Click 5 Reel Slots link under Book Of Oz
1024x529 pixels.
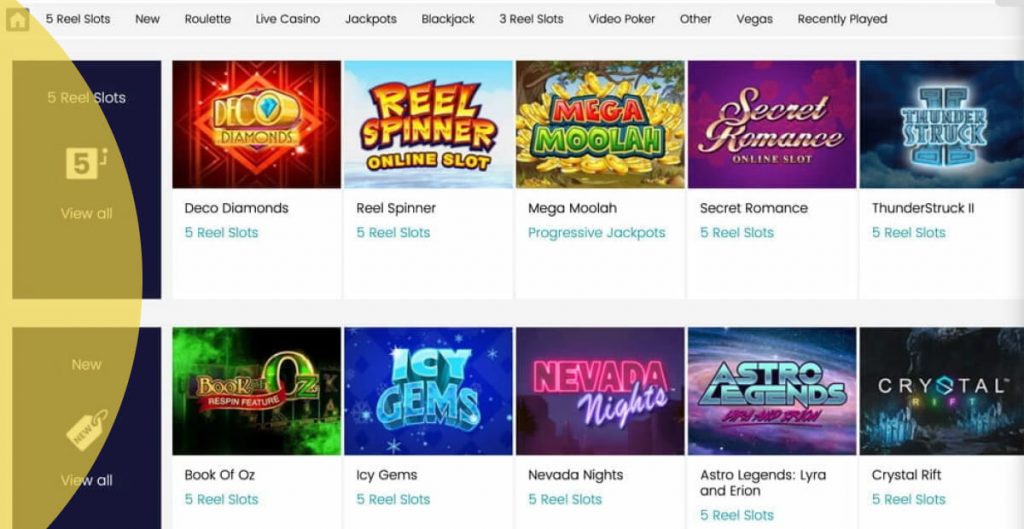tap(221, 499)
